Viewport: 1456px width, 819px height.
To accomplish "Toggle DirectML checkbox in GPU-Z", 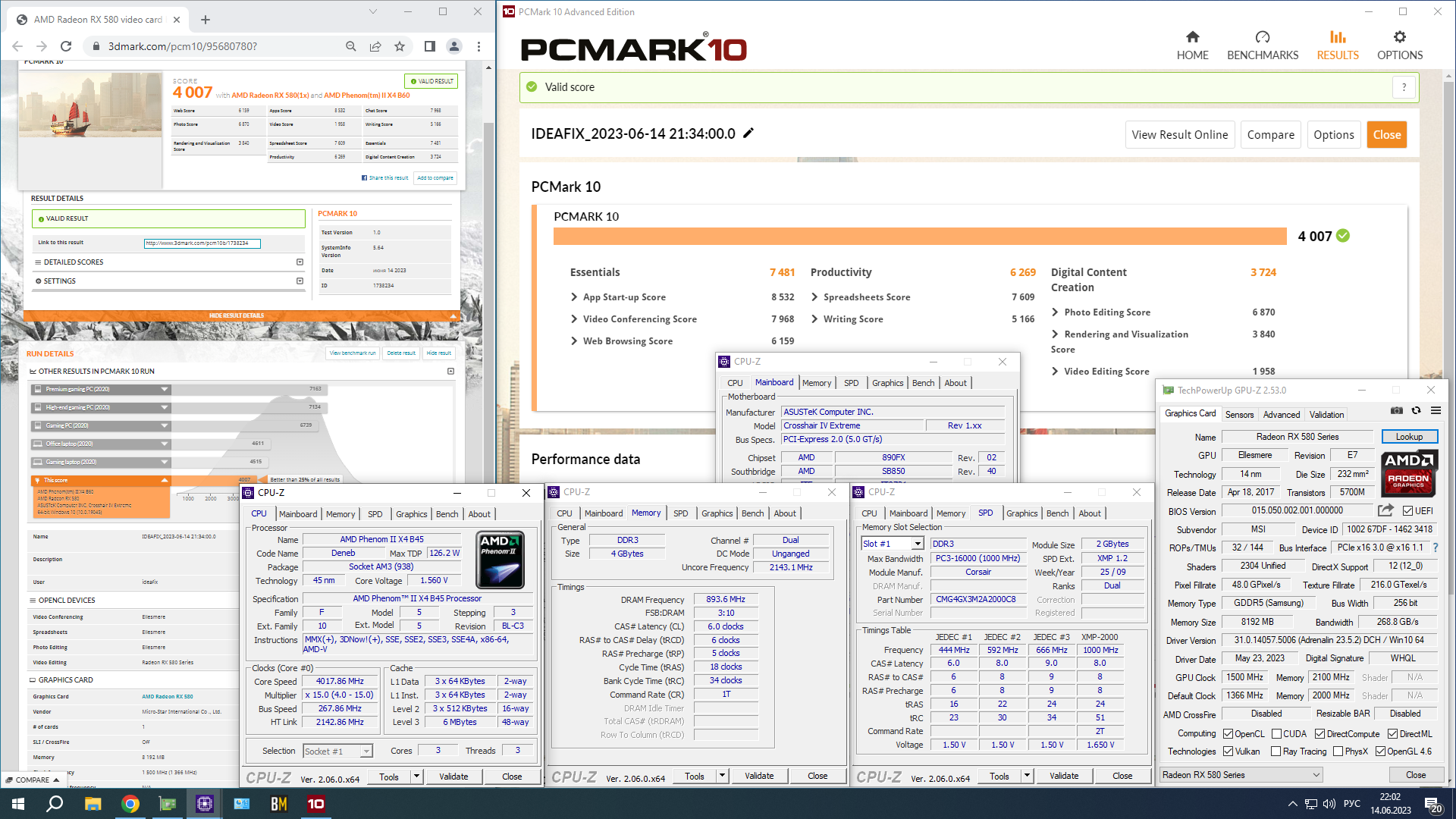I will click(1393, 733).
